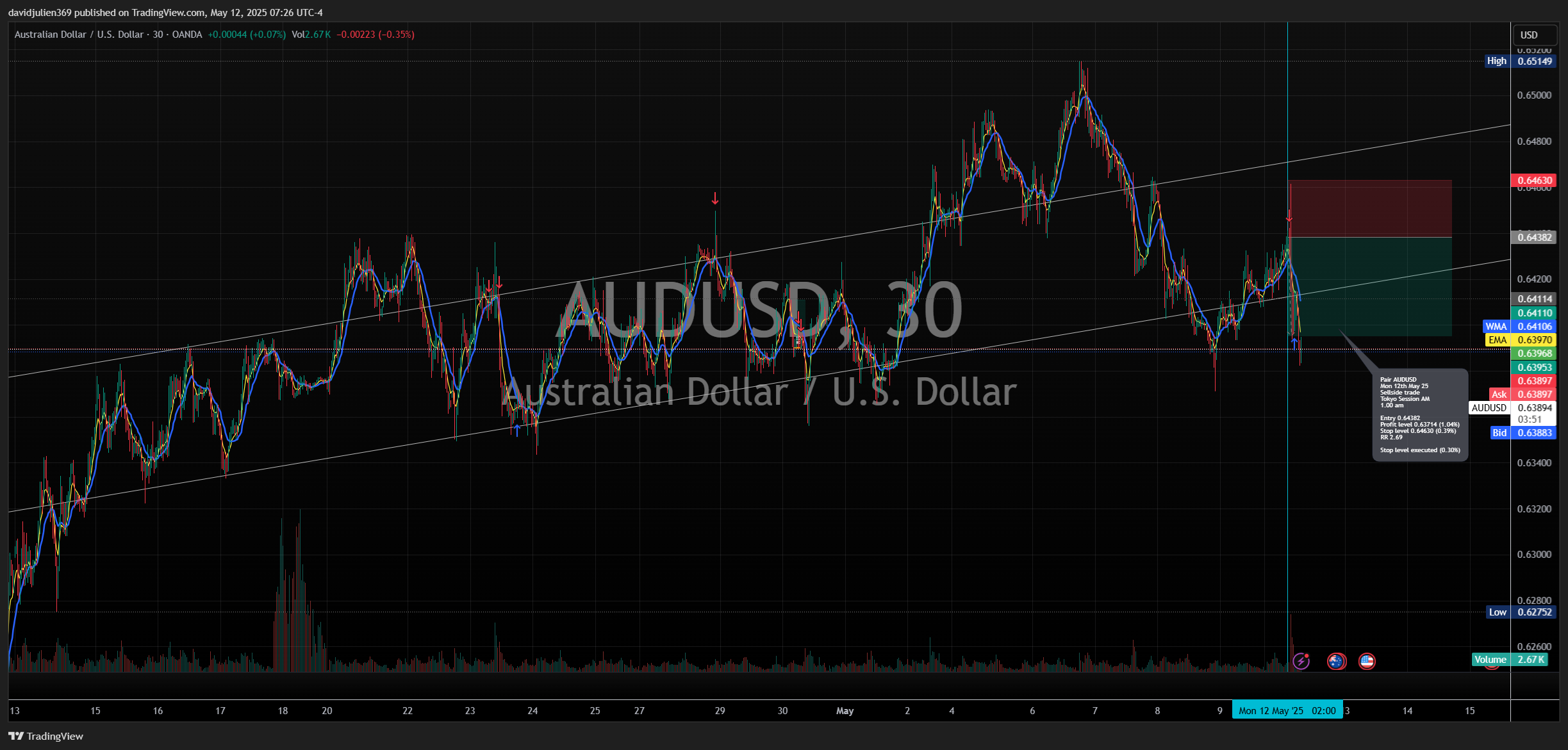Click the WMA 0.64106 indicator label
1568x750 pixels.
pos(1519,326)
